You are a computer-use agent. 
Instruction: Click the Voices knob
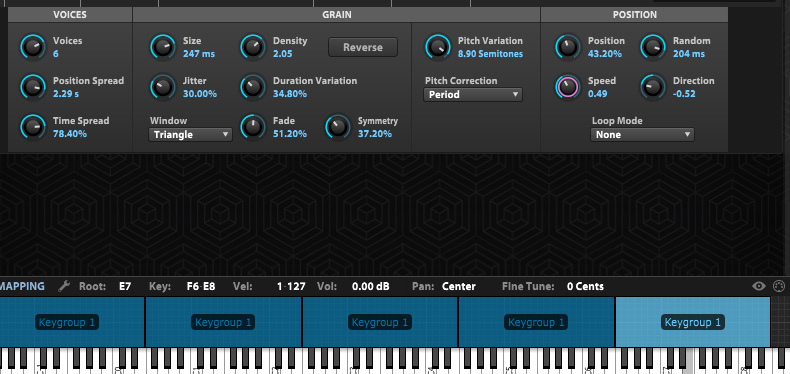tap(33, 47)
